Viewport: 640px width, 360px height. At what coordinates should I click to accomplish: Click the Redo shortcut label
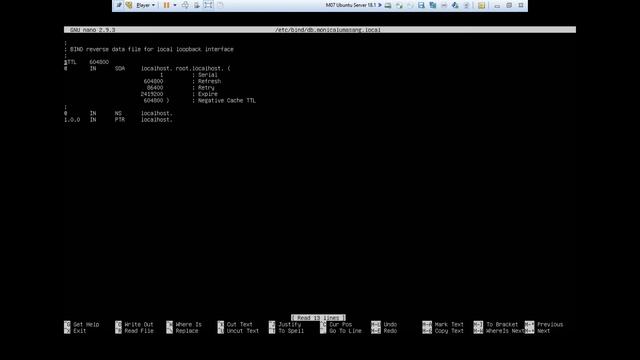(x=390, y=331)
